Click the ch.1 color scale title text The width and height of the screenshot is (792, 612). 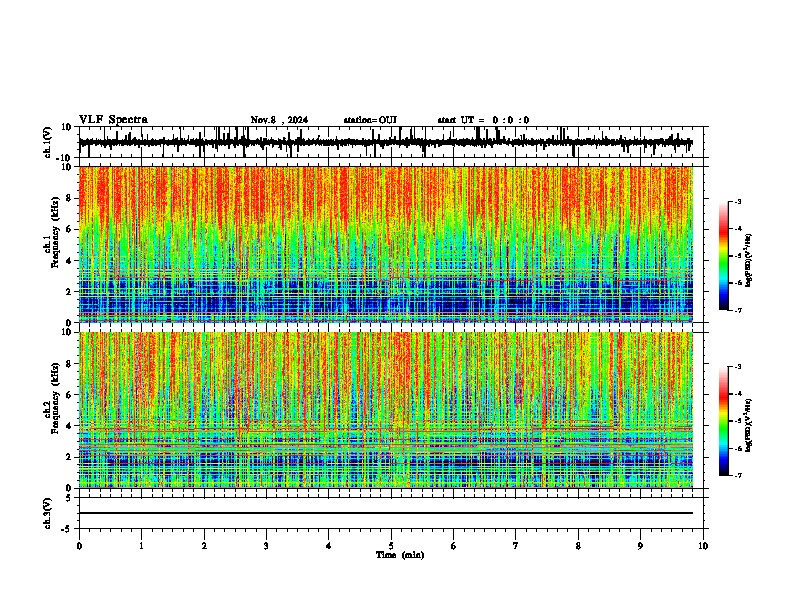[x=749, y=260]
